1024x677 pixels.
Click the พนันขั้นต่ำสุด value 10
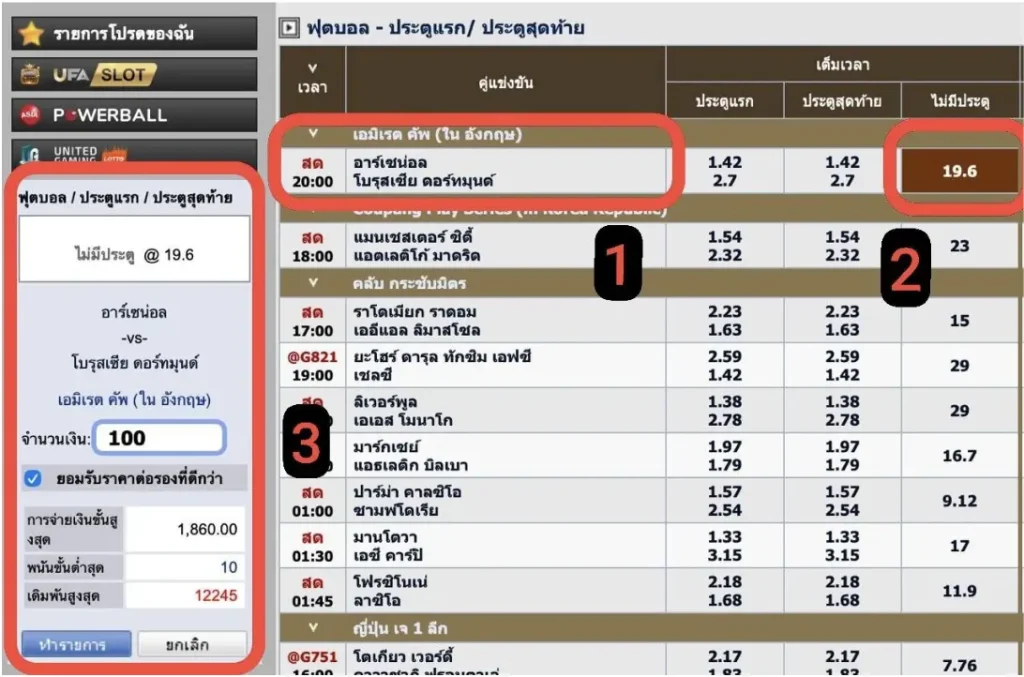(x=229, y=567)
